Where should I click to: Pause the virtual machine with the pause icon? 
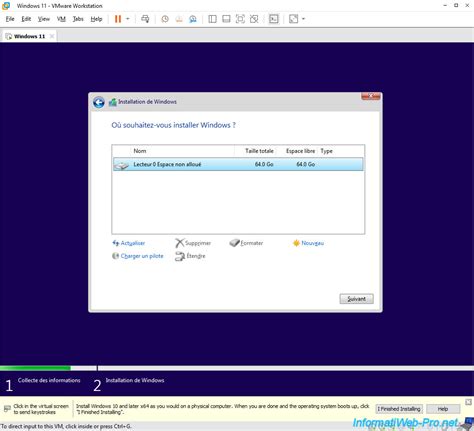pyautogui.click(x=118, y=19)
